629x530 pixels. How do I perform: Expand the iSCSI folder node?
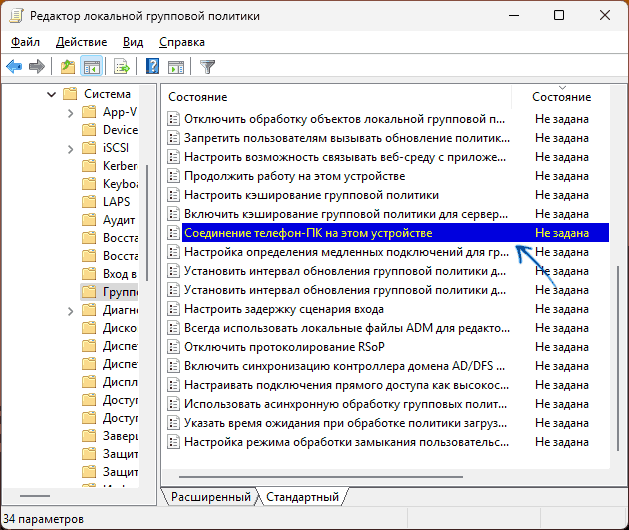point(70,148)
